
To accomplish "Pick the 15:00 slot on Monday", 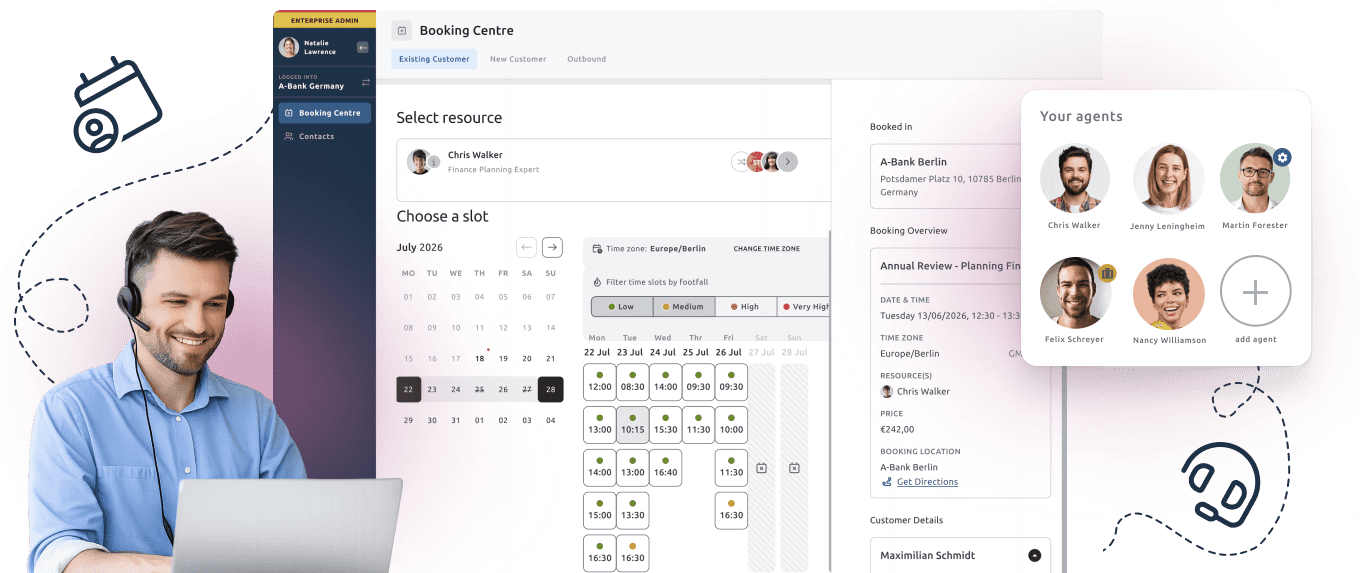I will [x=600, y=511].
